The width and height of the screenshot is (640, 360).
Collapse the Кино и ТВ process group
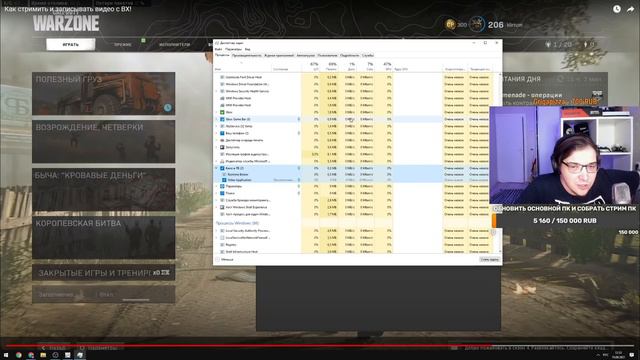coord(217,168)
